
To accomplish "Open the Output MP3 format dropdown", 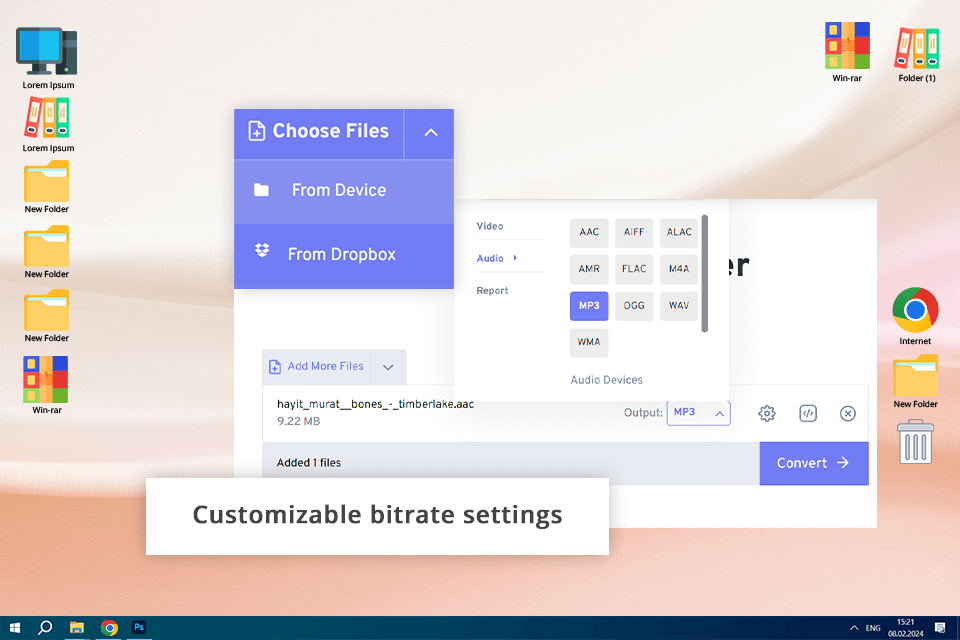I will click(699, 413).
